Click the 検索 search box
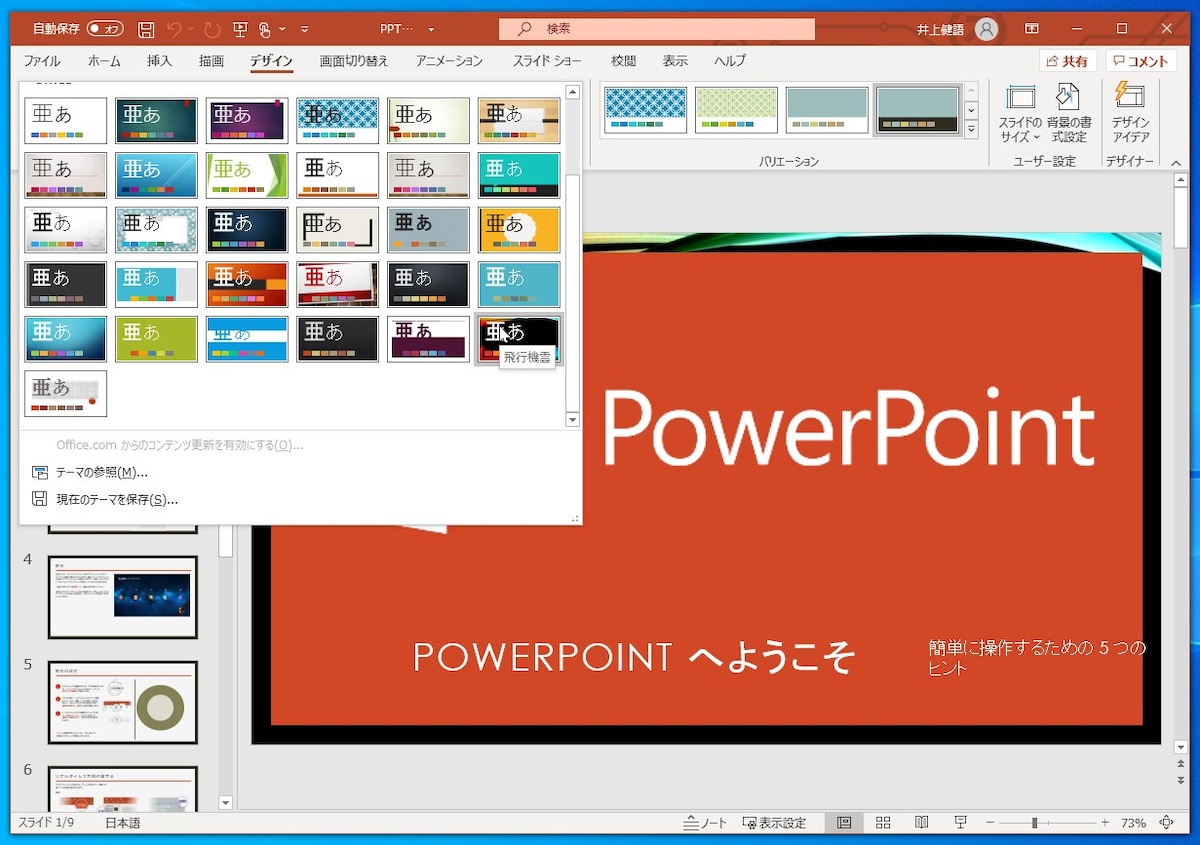The height and width of the screenshot is (845, 1200). [657, 29]
